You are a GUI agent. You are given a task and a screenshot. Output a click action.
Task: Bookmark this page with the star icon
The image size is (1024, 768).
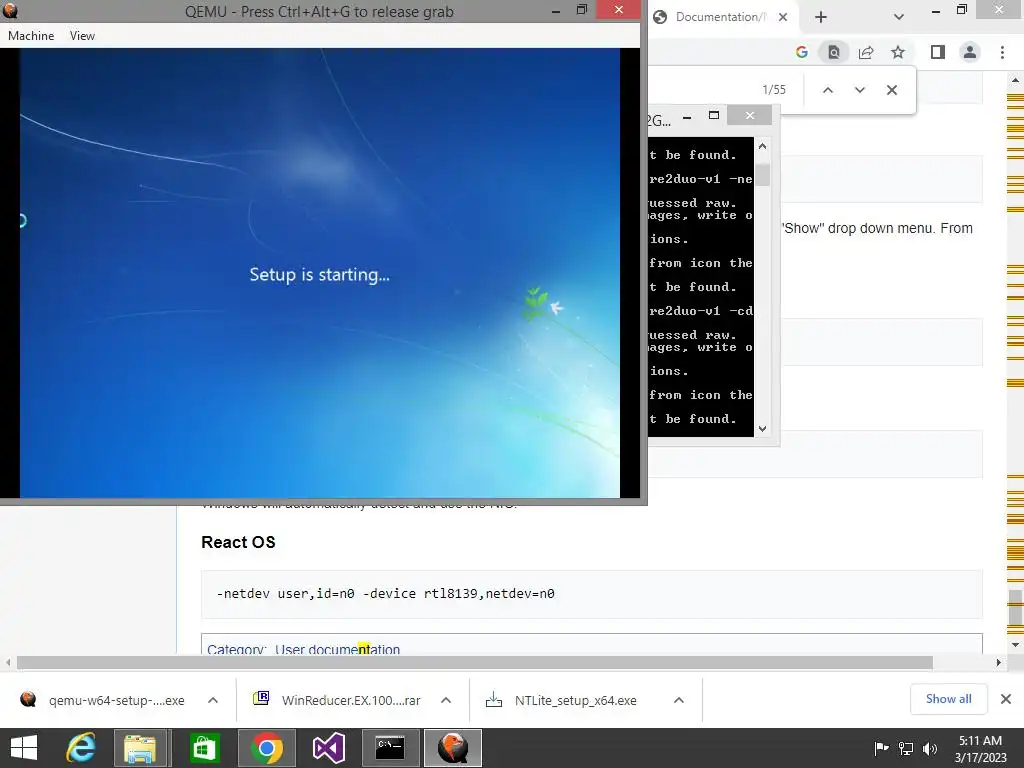[x=898, y=52]
